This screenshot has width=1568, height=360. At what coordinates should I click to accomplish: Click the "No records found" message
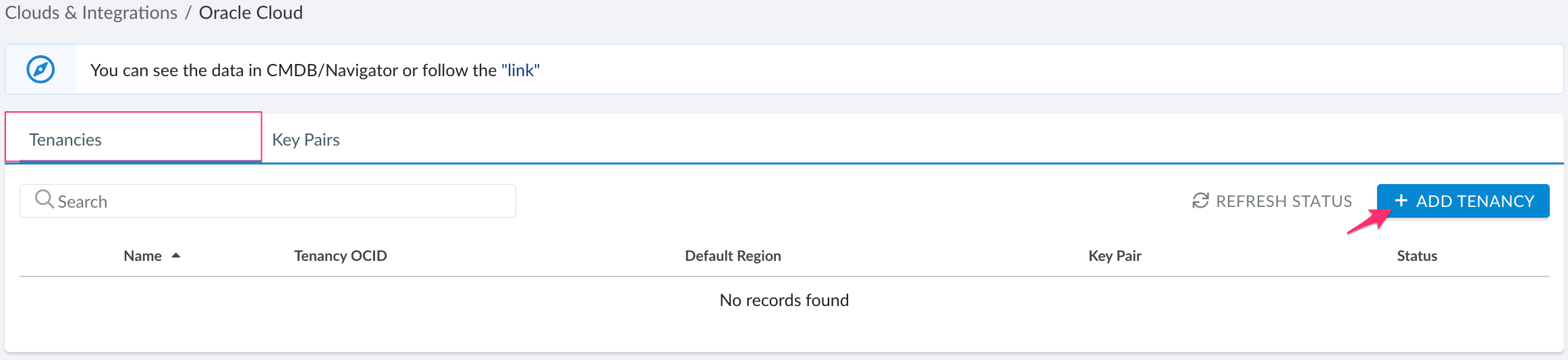point(784,300)
